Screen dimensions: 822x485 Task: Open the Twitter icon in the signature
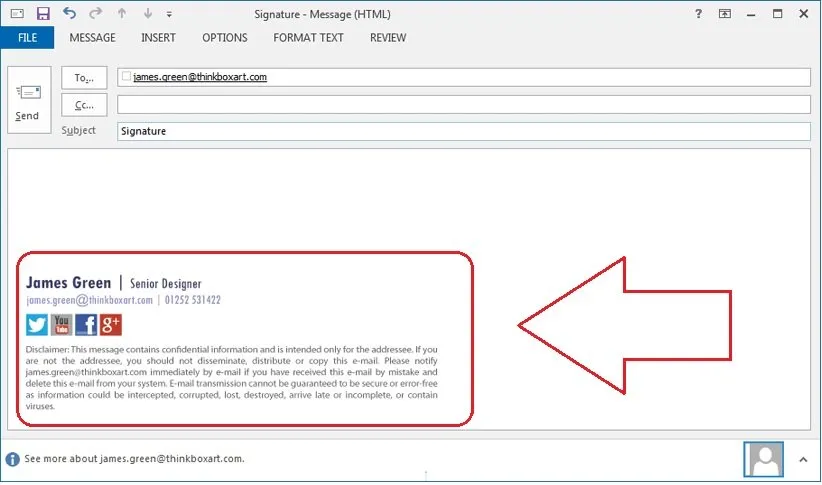[x=37, y=324]
